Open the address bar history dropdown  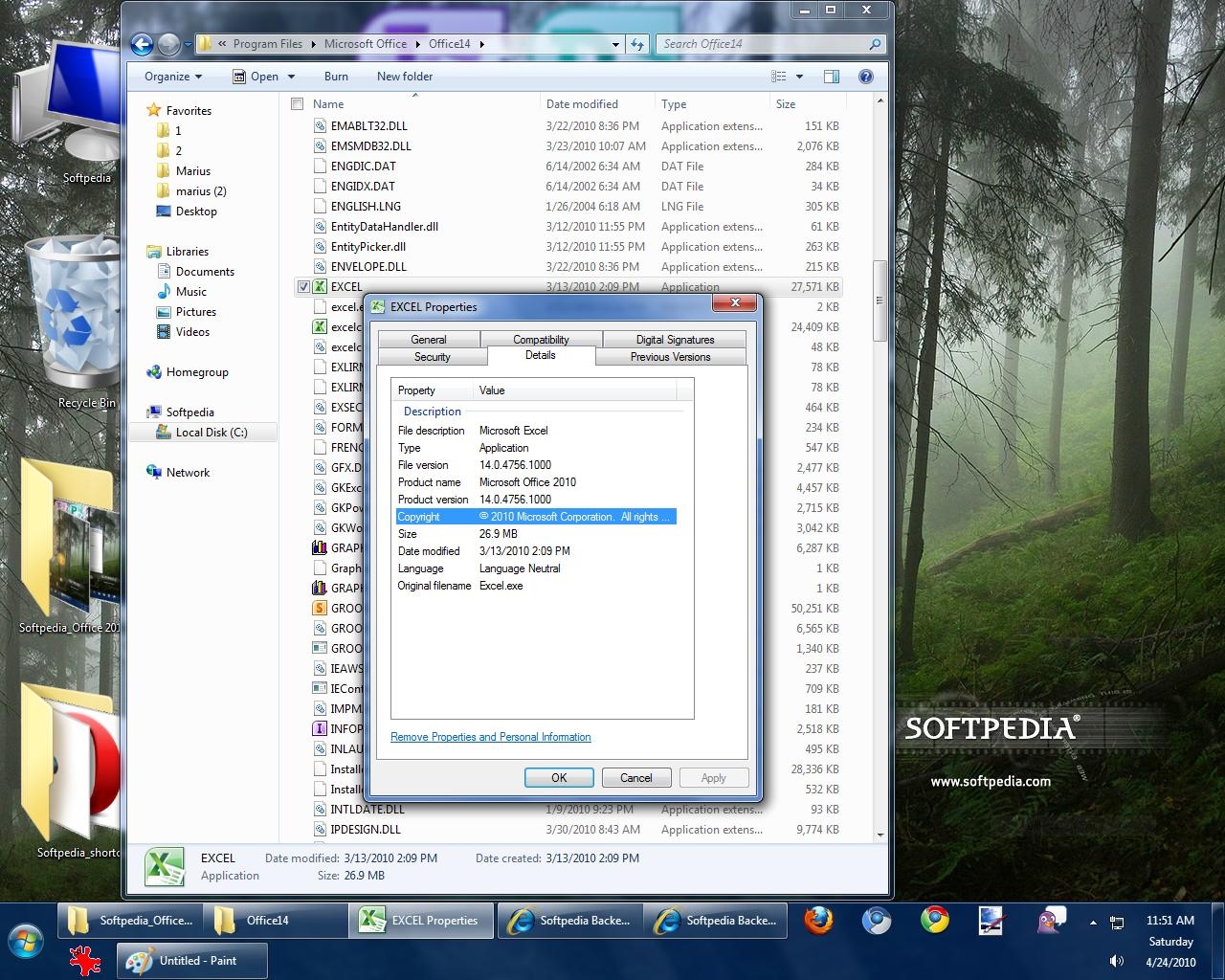click(615, 44)
